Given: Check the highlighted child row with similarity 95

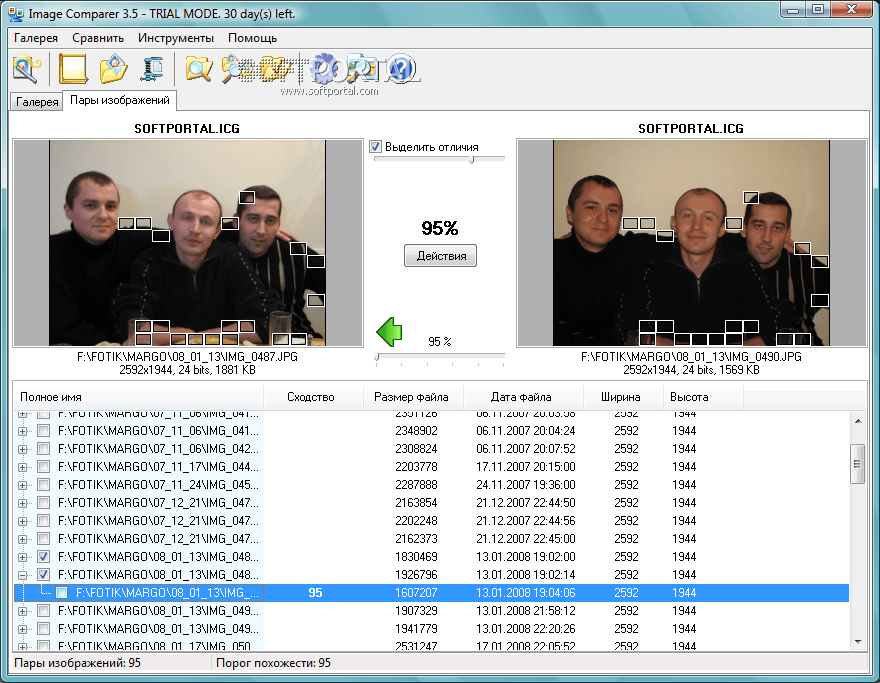Looking at the screenshot, I should [62, 593].
